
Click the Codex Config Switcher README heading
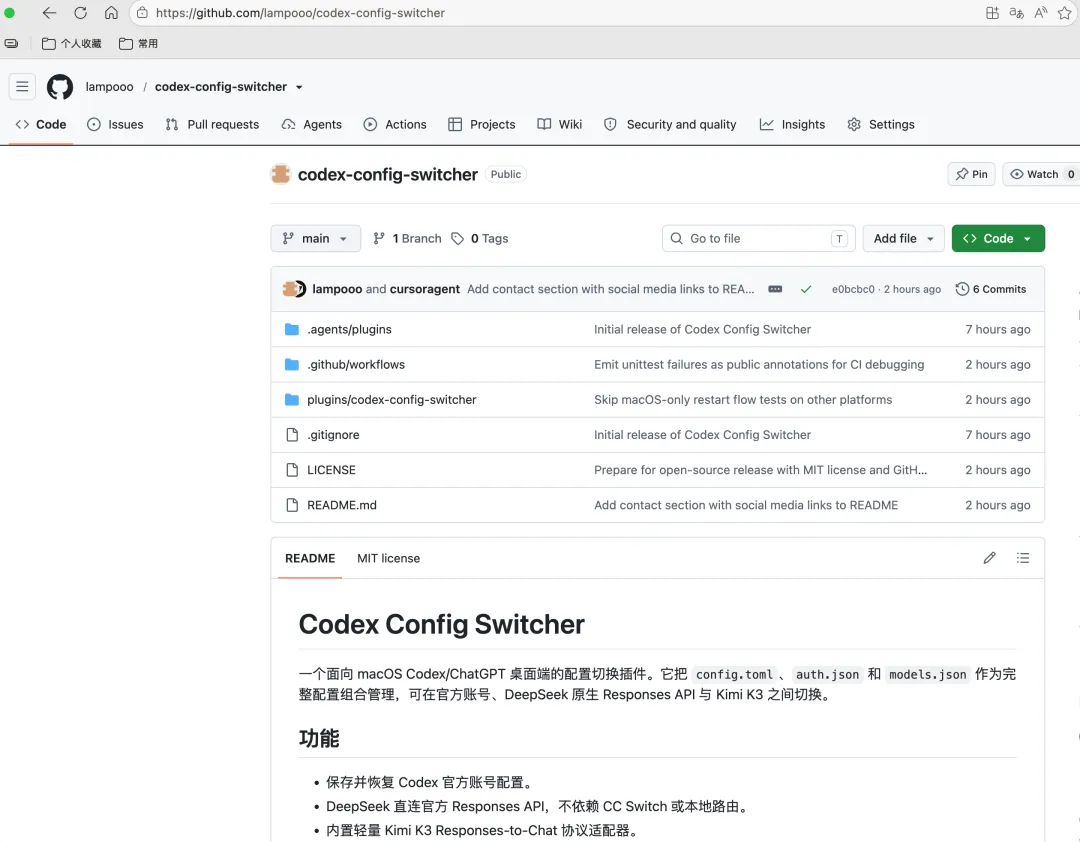(442, 624)
